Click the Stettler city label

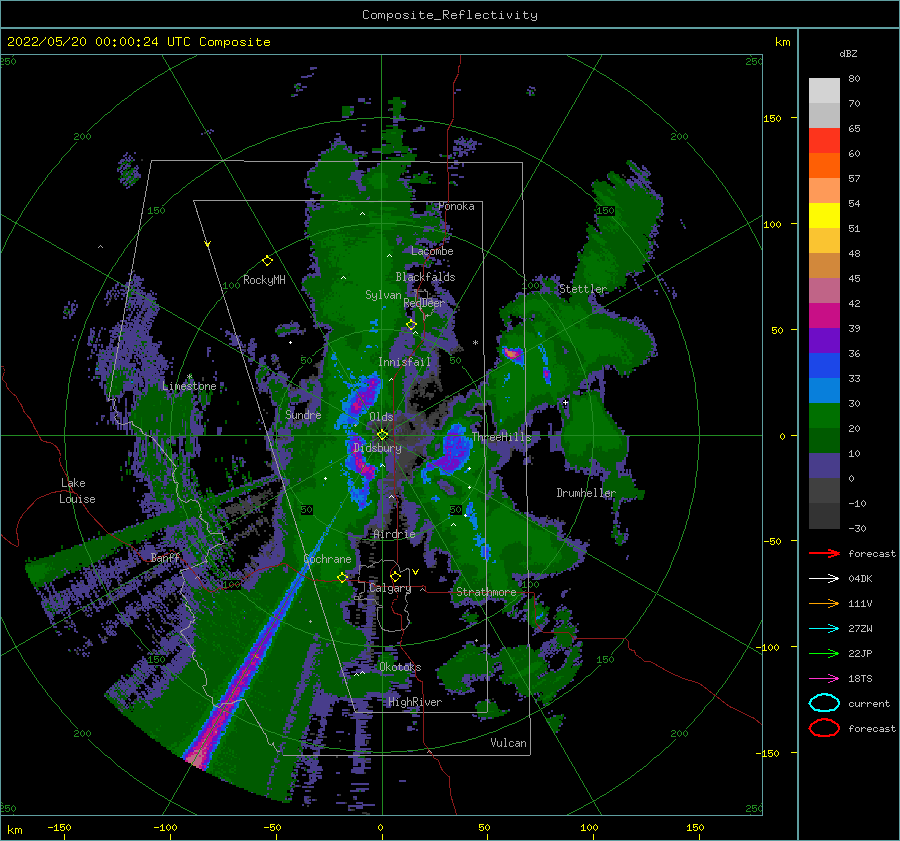(583, 289)
